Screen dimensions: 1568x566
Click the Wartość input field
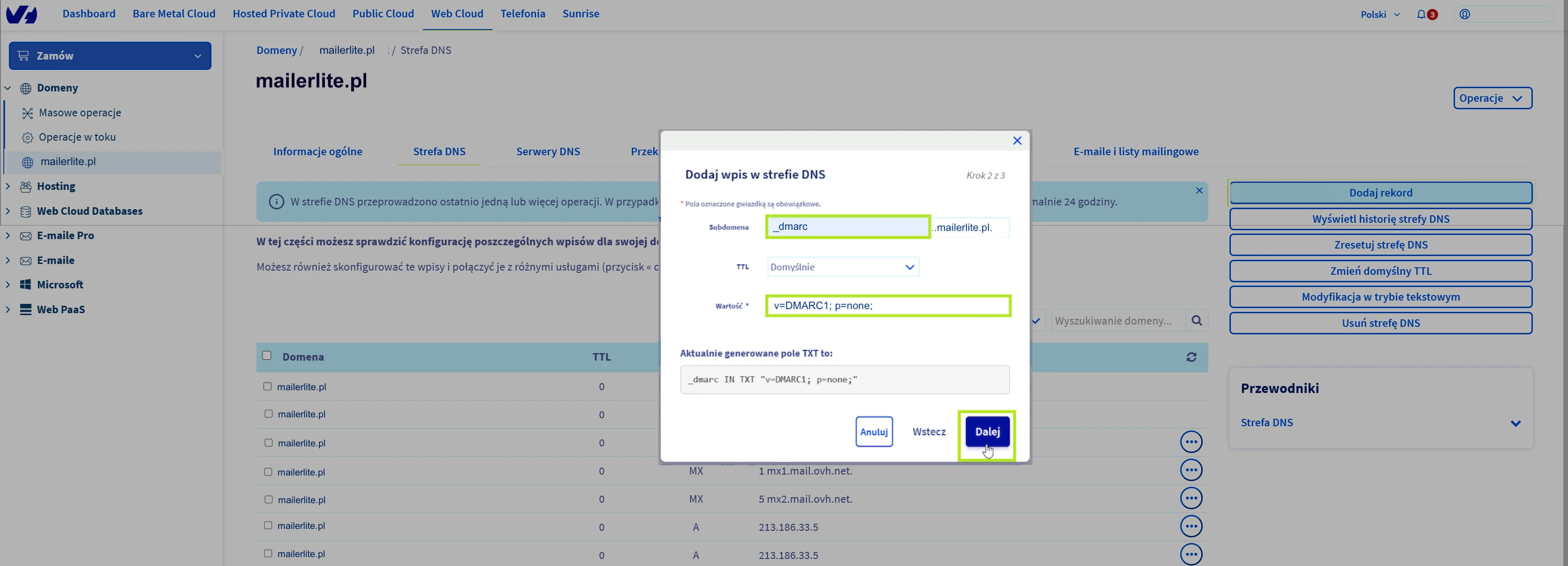point(888,306)
